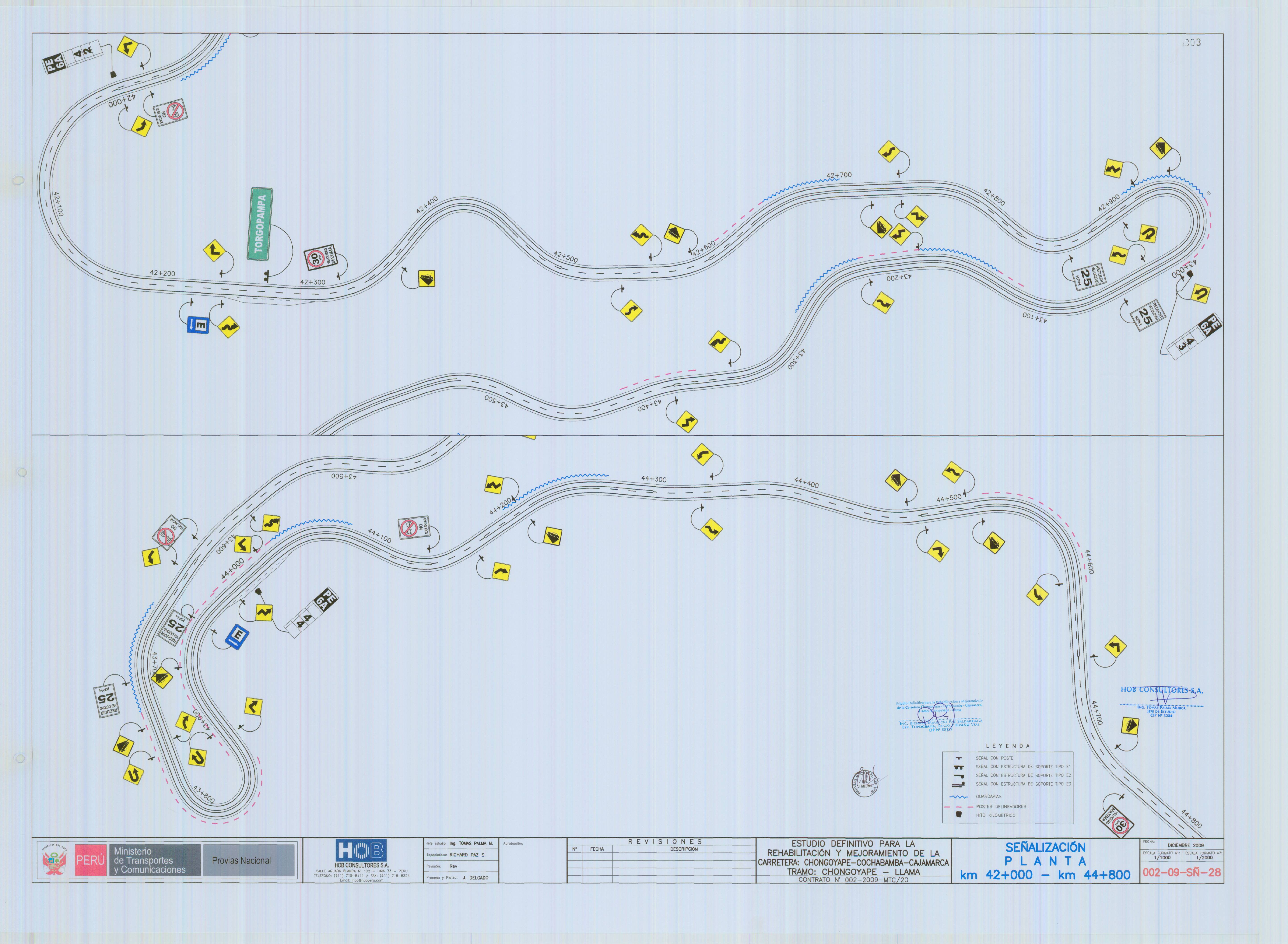Click station label 42+700

click(x=838, y=175)
